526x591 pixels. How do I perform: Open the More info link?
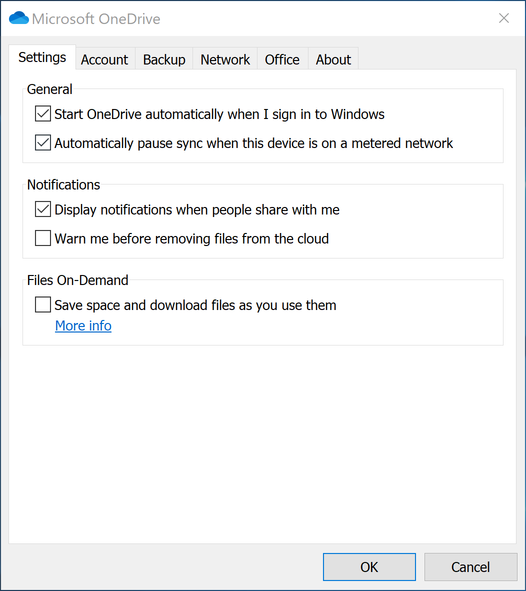pyautogui.click(x=83, y=326)
